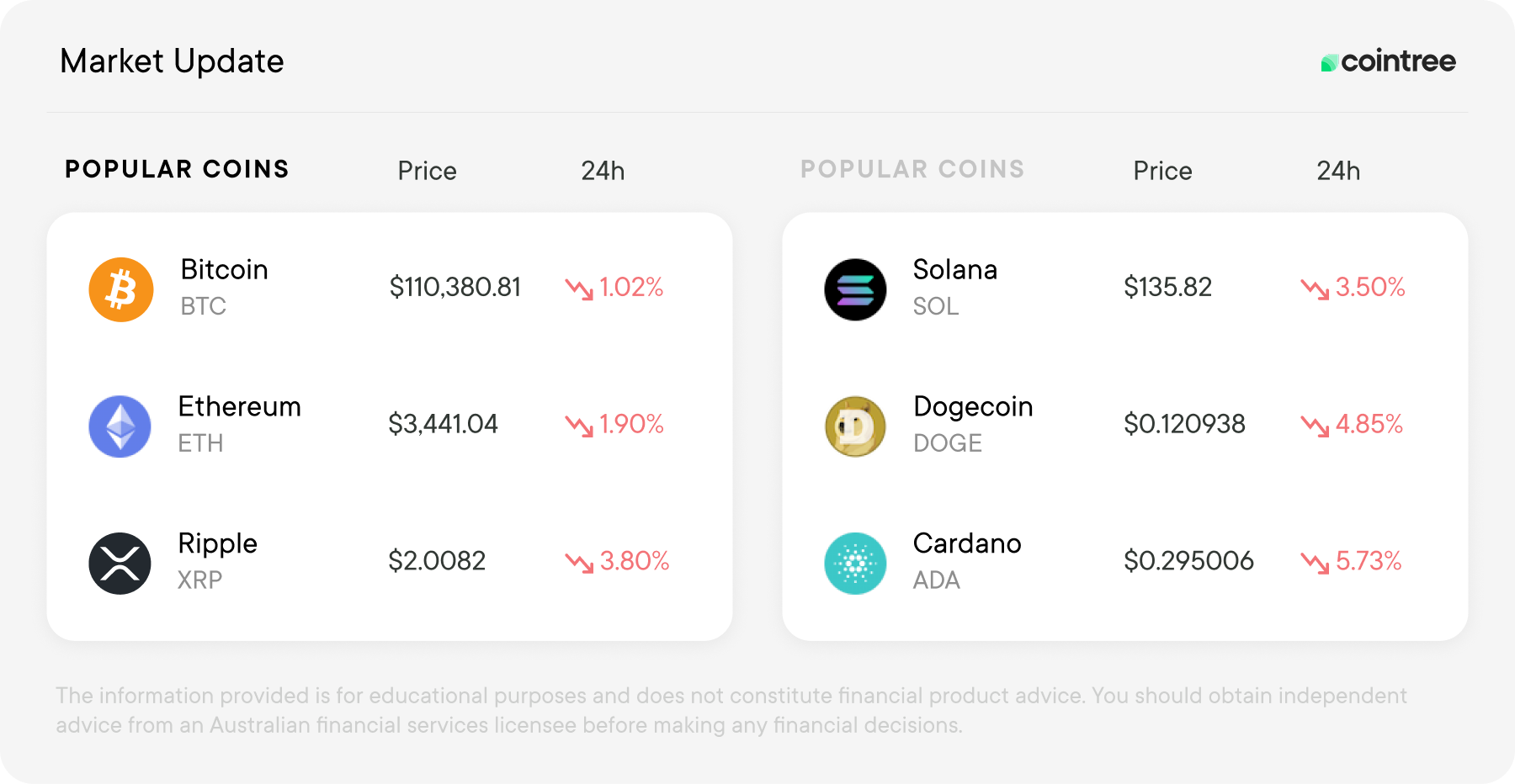Click the Ripple XRP black icon
The height and width of the screenshot is (784, 1515).
click(x=120, y=564)
